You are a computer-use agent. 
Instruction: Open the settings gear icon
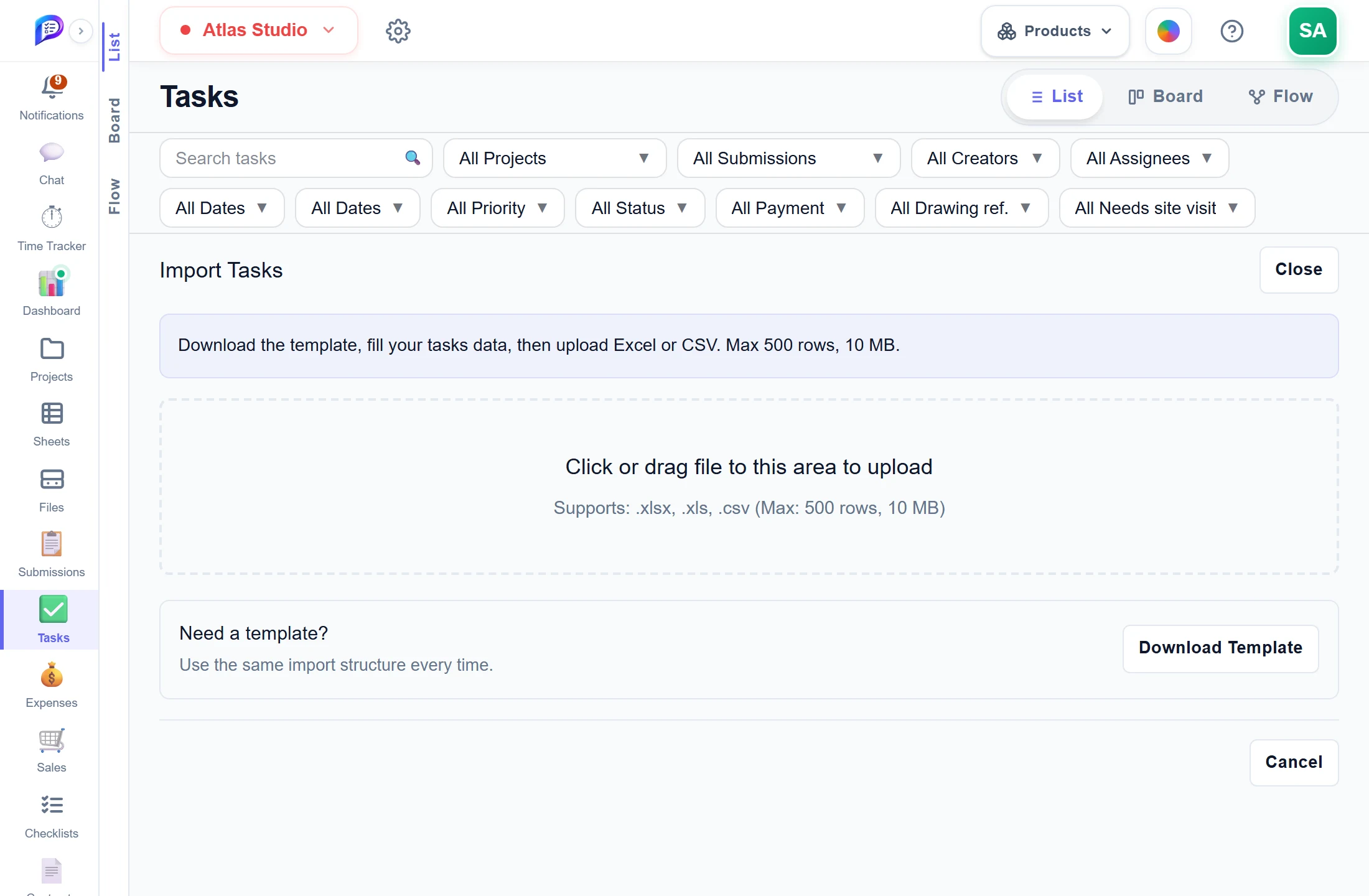click(x=398, y=30)
